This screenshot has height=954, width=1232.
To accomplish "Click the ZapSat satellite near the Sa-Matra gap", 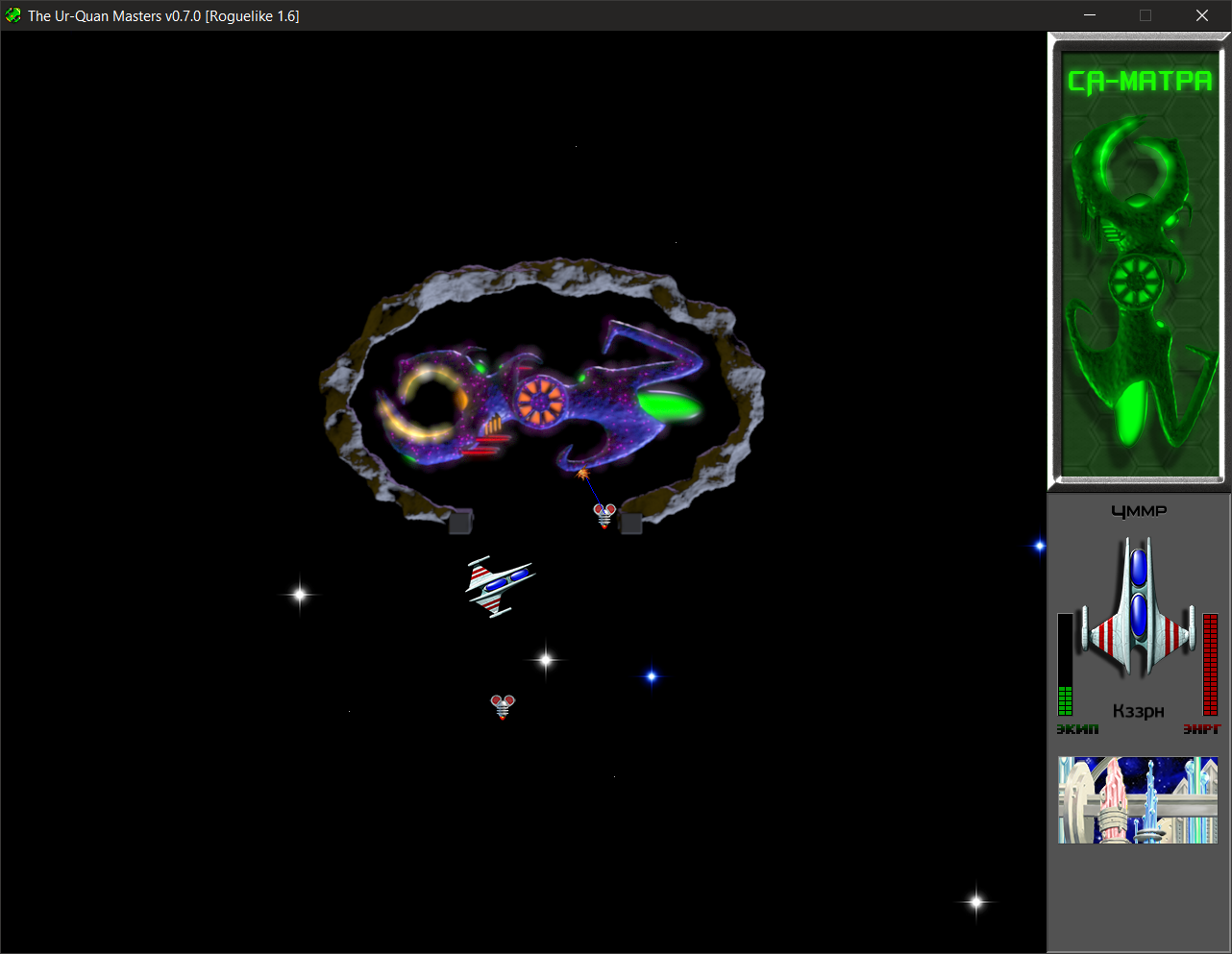I will 604,515.
